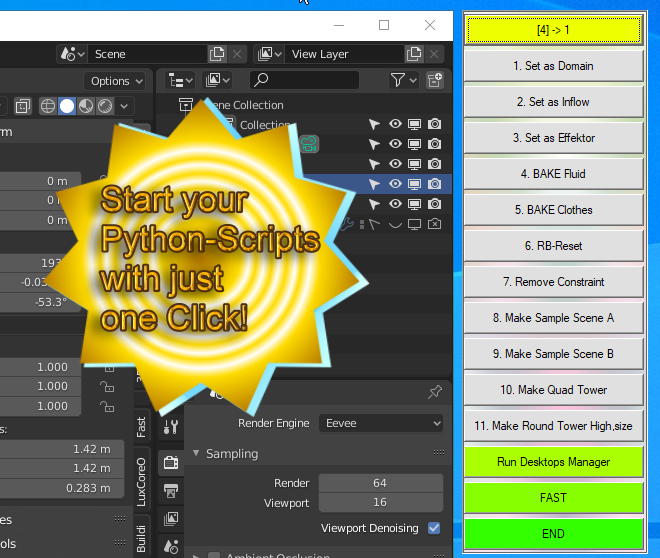Open the Output properties tab

[x=170, y=491]
